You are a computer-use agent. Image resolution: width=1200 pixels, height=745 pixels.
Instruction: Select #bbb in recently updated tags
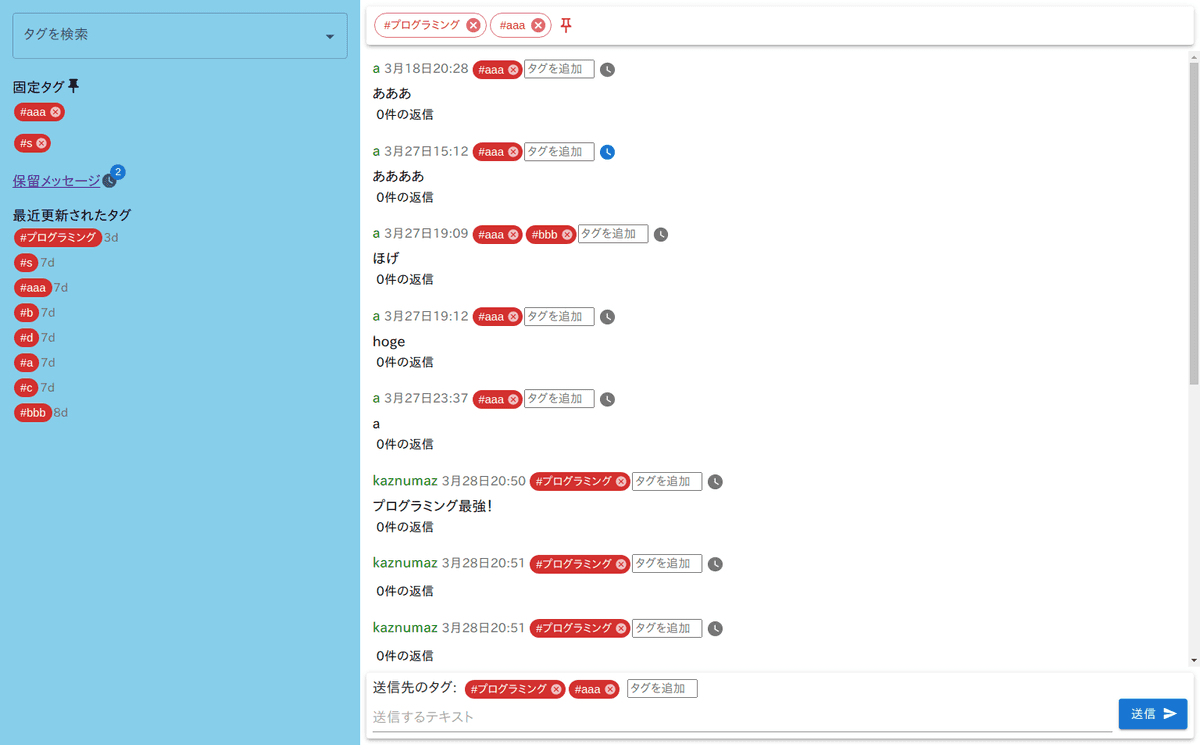coord(33,413)
